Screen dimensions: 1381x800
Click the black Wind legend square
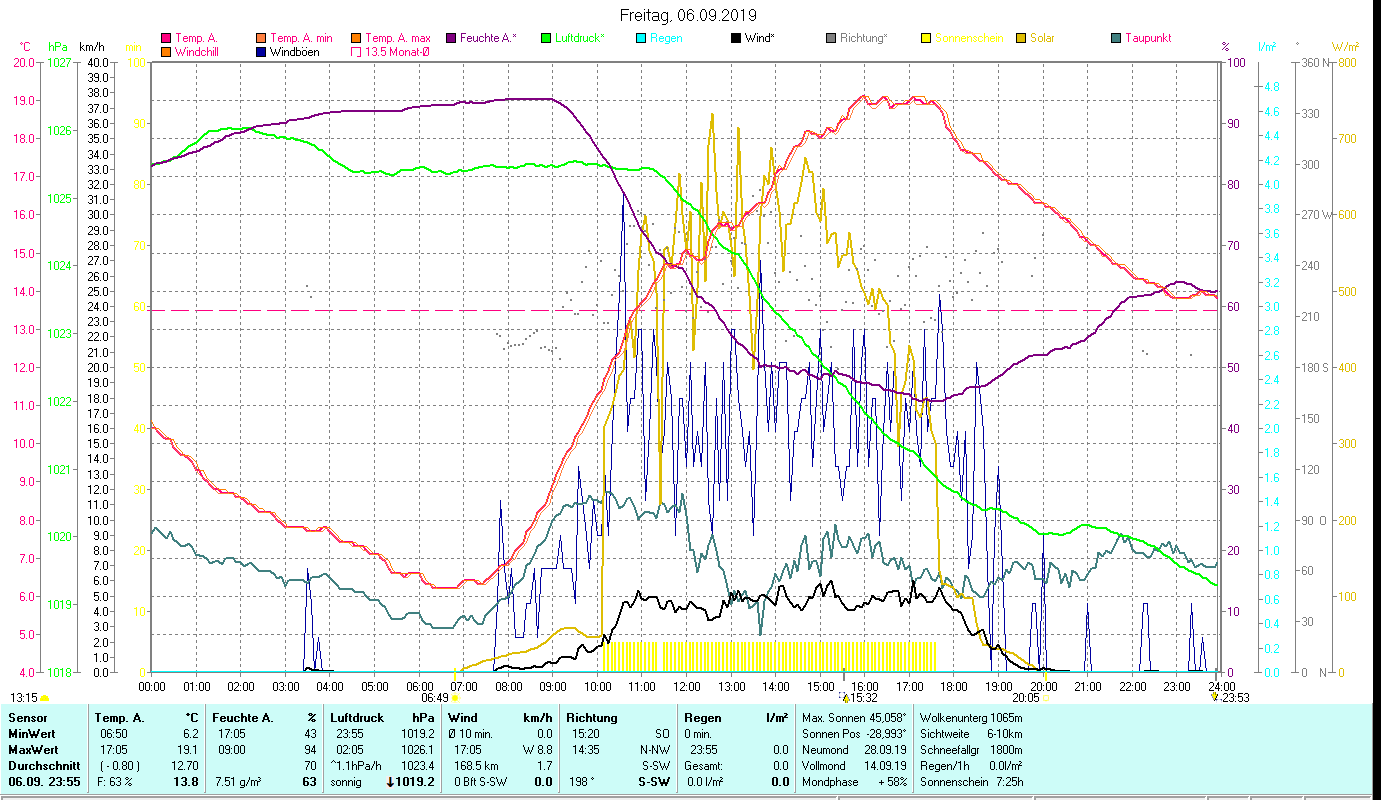[736, 39]
